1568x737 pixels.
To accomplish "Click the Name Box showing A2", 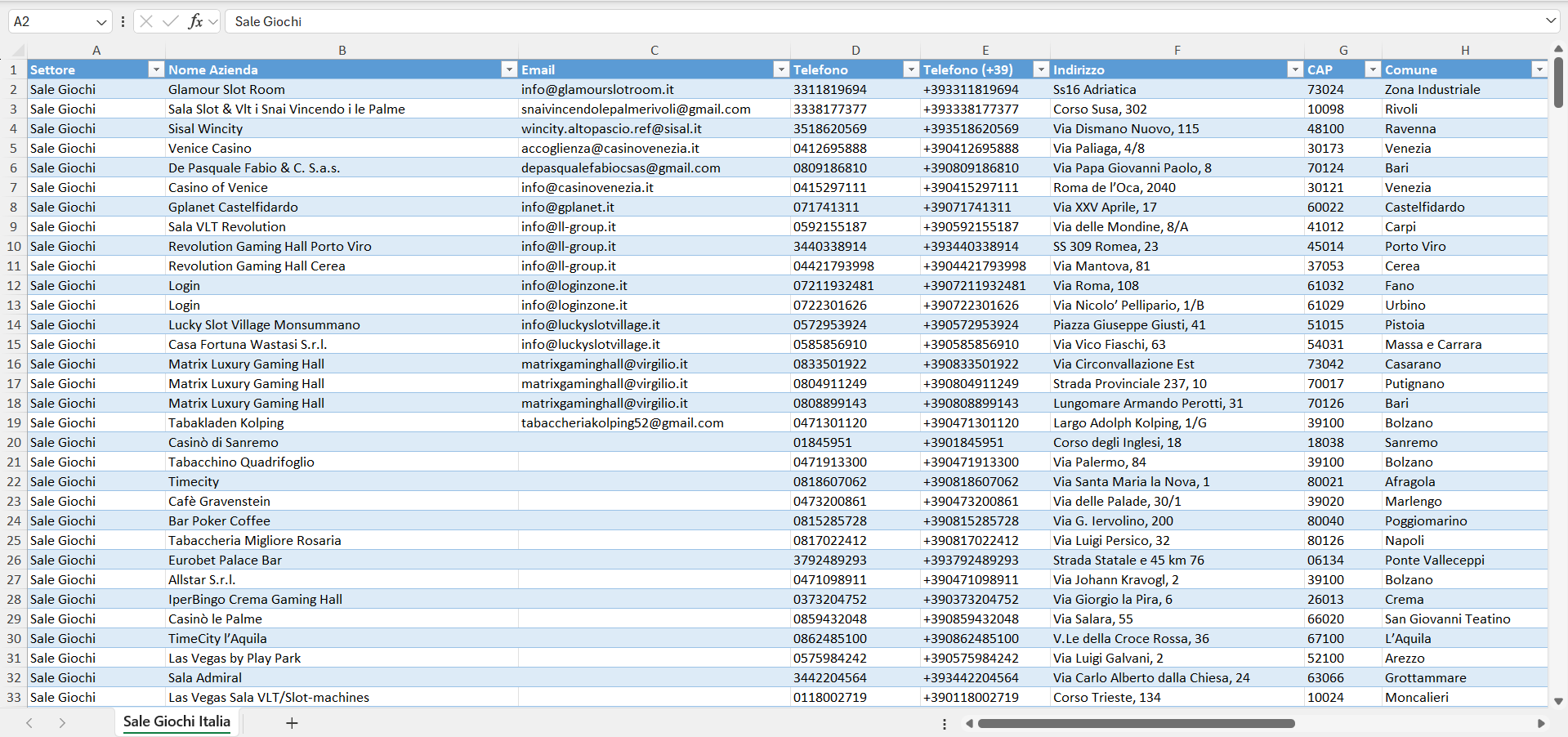I will tap(51, 21).
